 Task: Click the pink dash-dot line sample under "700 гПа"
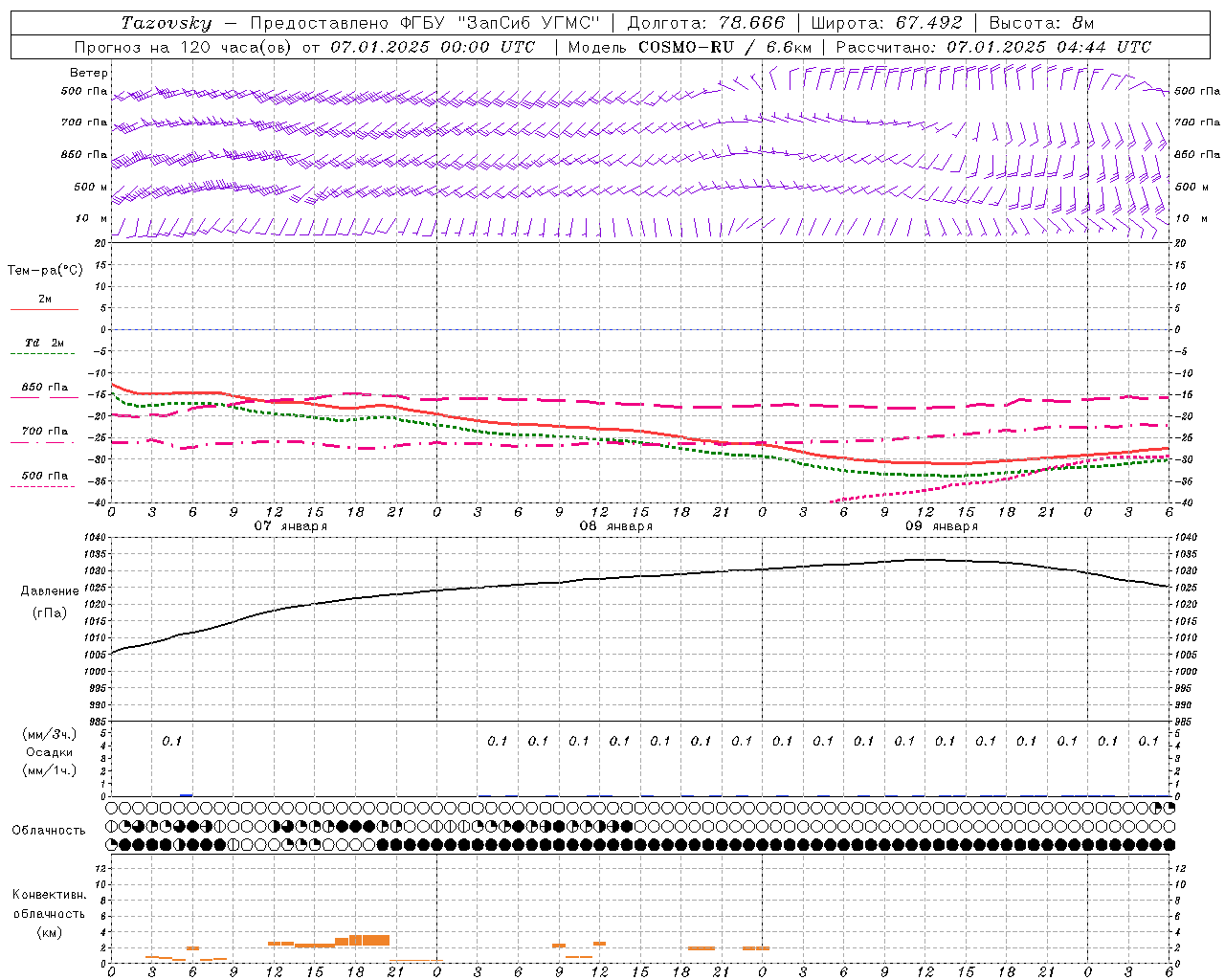pyautogui.click(x=43, y=441)
